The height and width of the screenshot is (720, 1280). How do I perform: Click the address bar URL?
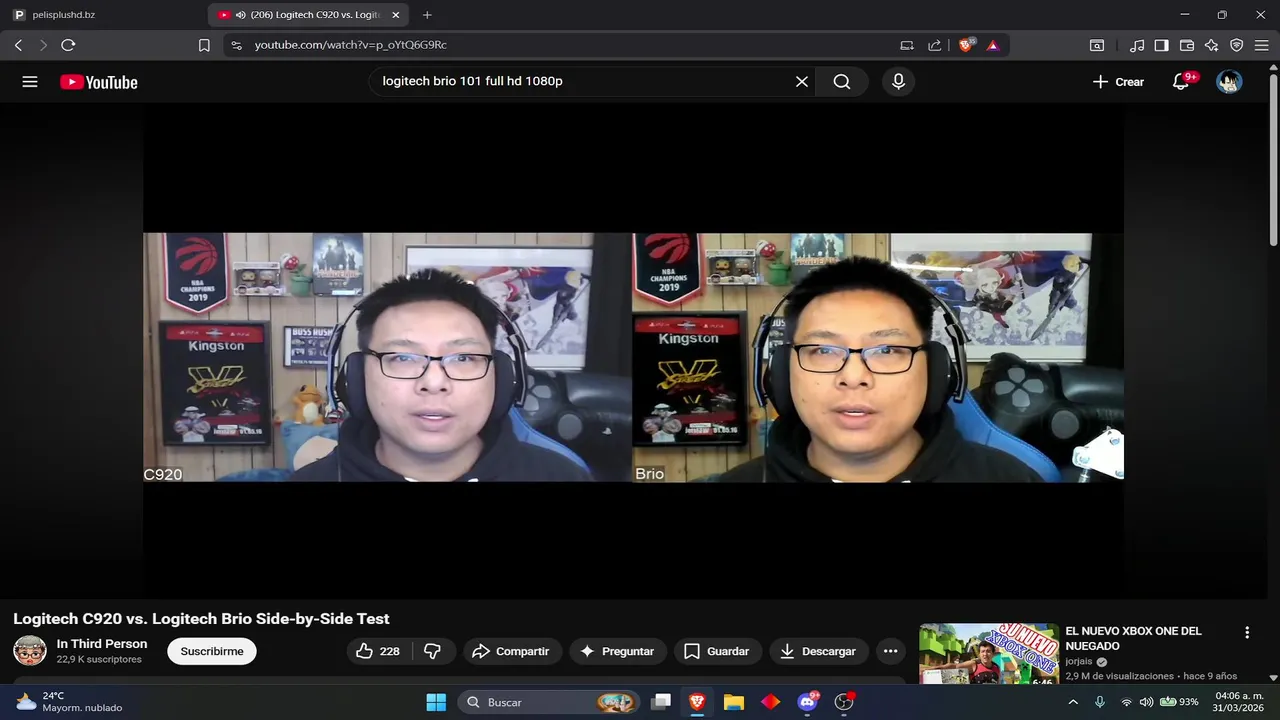[x=350, y=45]
